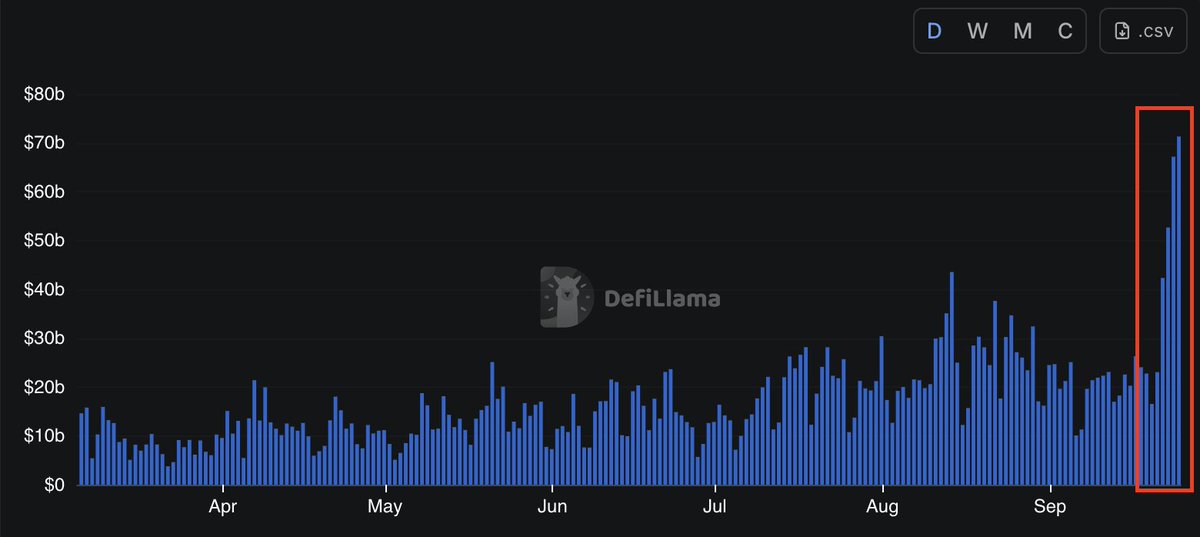Click the $40b y-axis label
1200x537 pixels.
point(45,290)
